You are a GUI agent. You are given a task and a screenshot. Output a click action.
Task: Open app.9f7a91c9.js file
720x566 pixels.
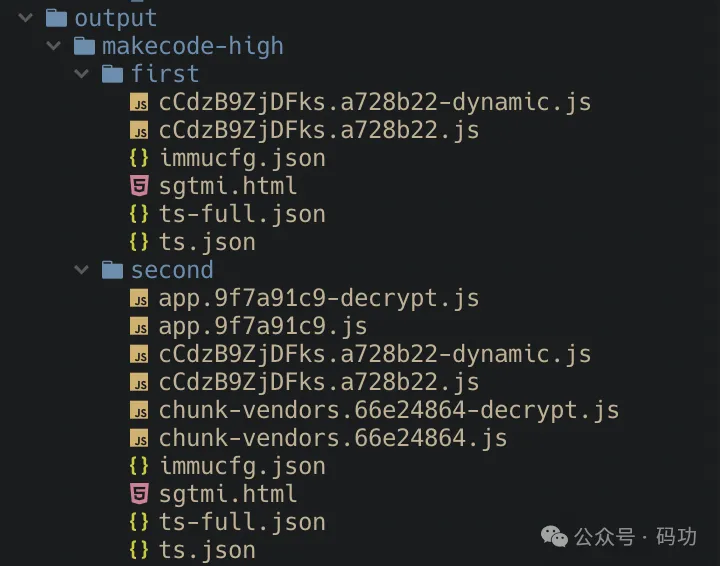pyautogui.click(x=263, y=326)
